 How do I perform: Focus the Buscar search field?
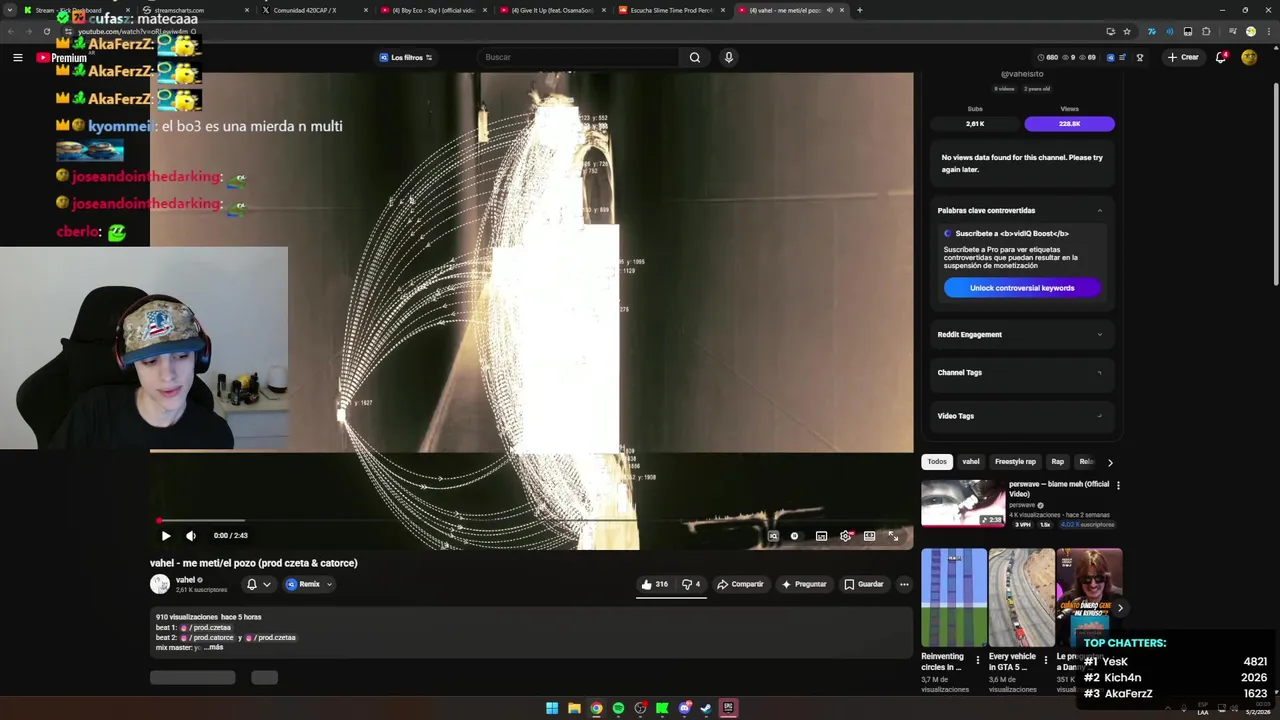(x=580, y=57)
